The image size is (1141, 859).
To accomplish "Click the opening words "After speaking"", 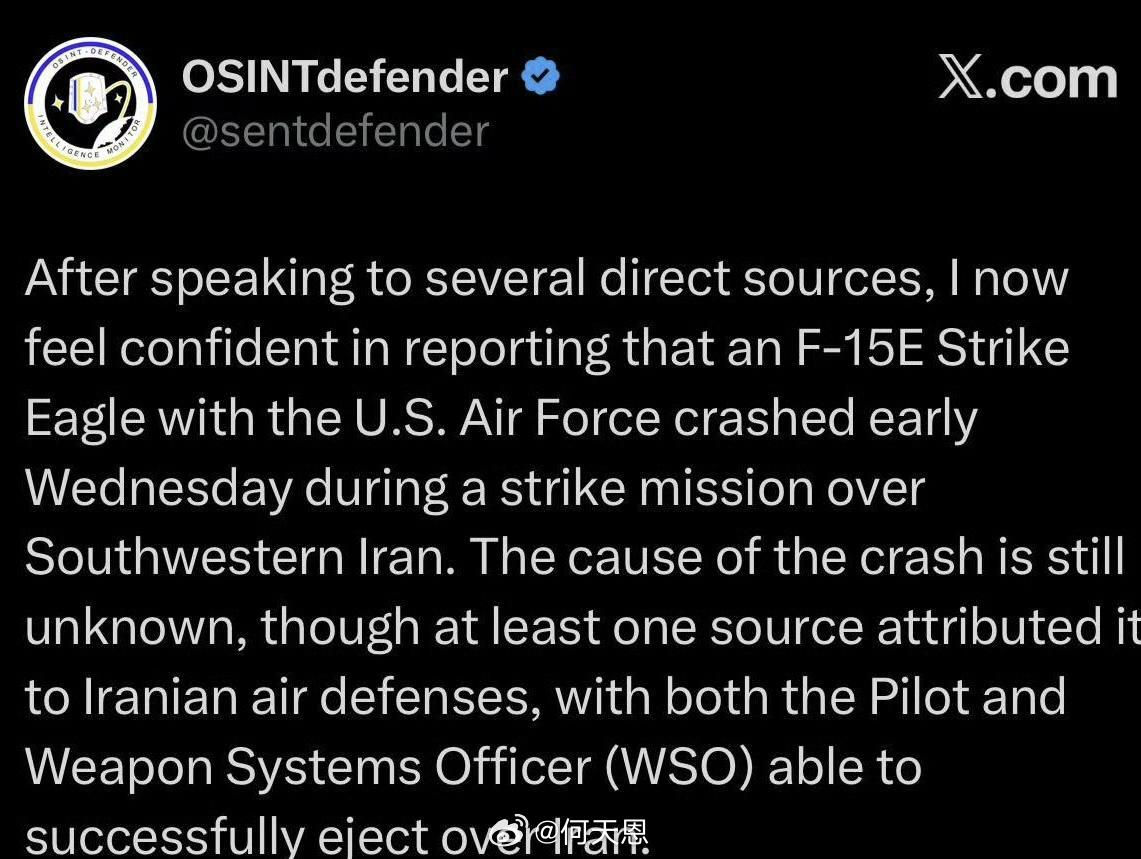I will point(188,278).
